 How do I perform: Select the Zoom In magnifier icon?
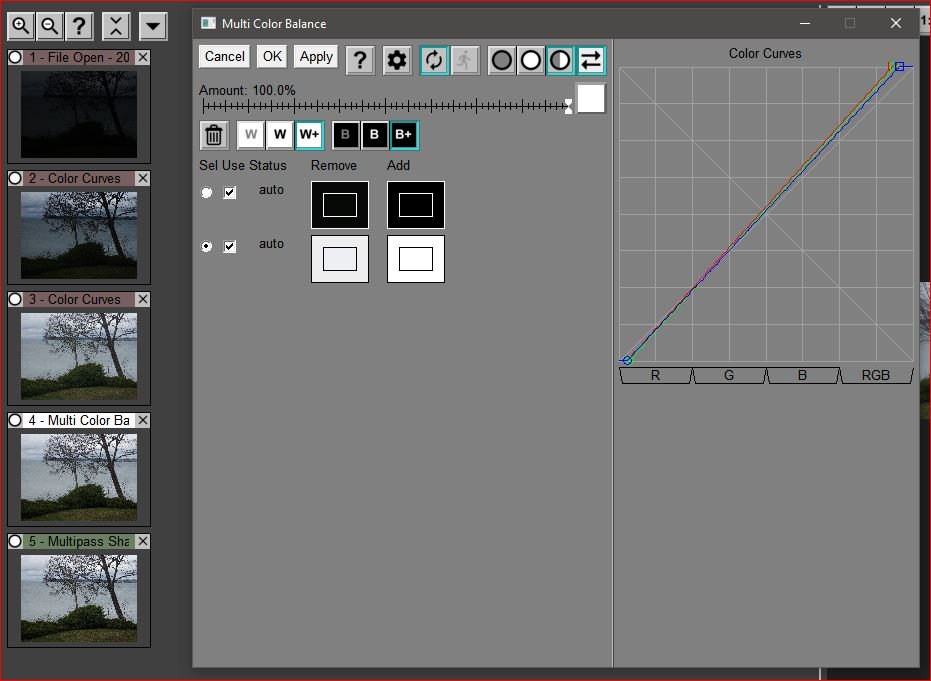pos(20,26)
